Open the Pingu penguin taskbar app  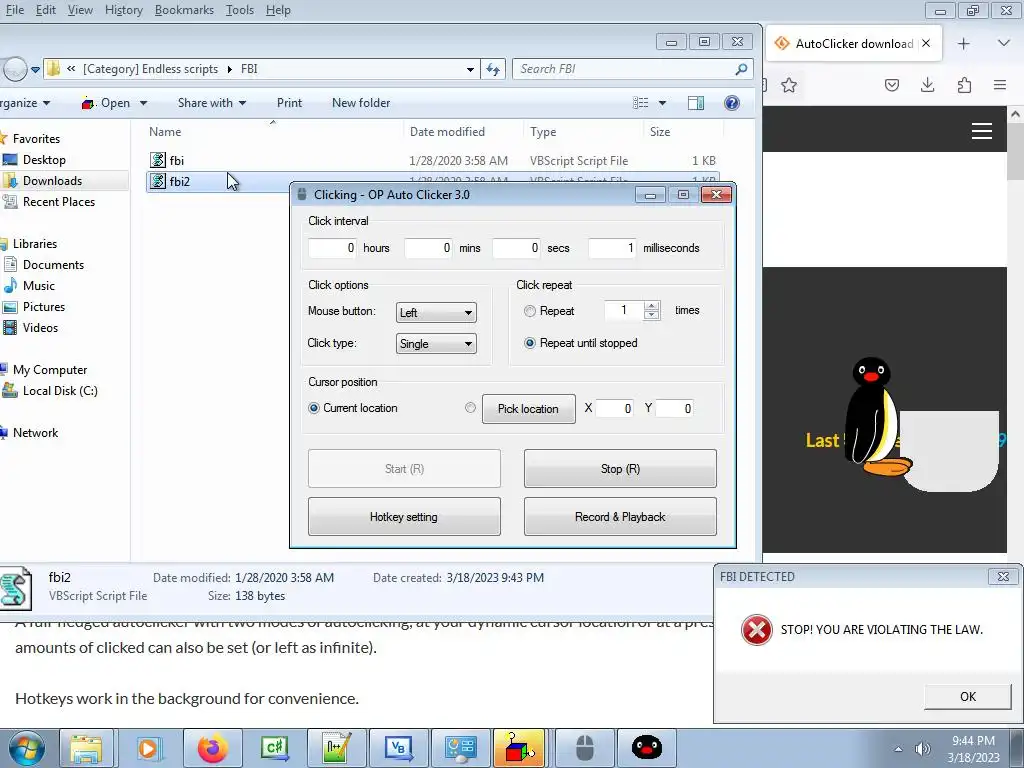pos(647,748)
